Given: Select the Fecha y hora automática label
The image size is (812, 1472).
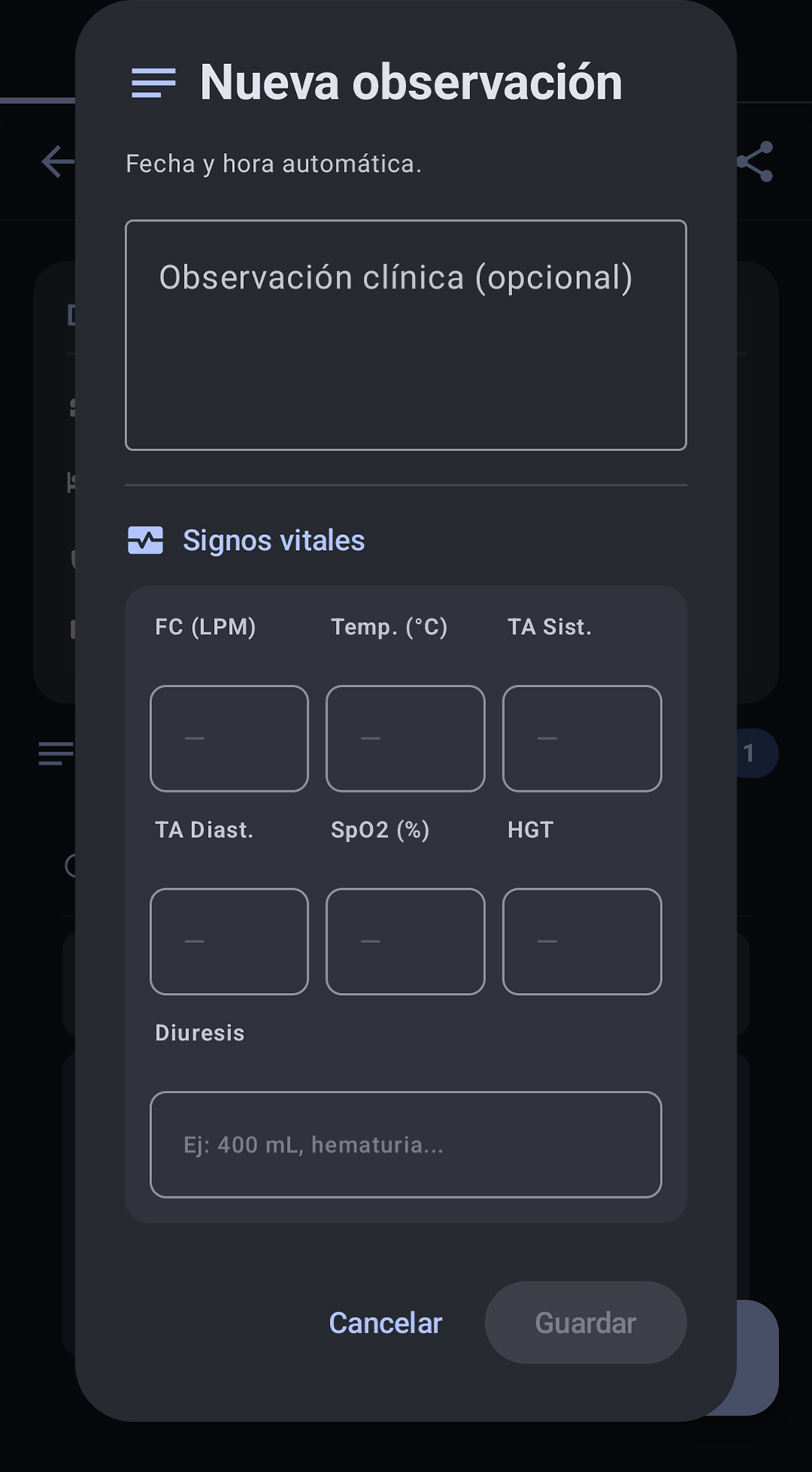Looking at the screenshot, I should (x=273, y=163).
